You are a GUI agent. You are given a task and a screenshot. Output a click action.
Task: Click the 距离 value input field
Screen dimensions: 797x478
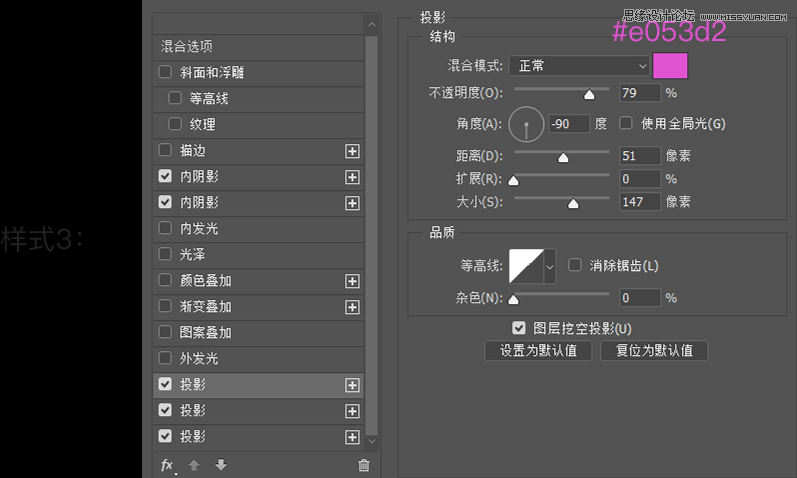639,156
